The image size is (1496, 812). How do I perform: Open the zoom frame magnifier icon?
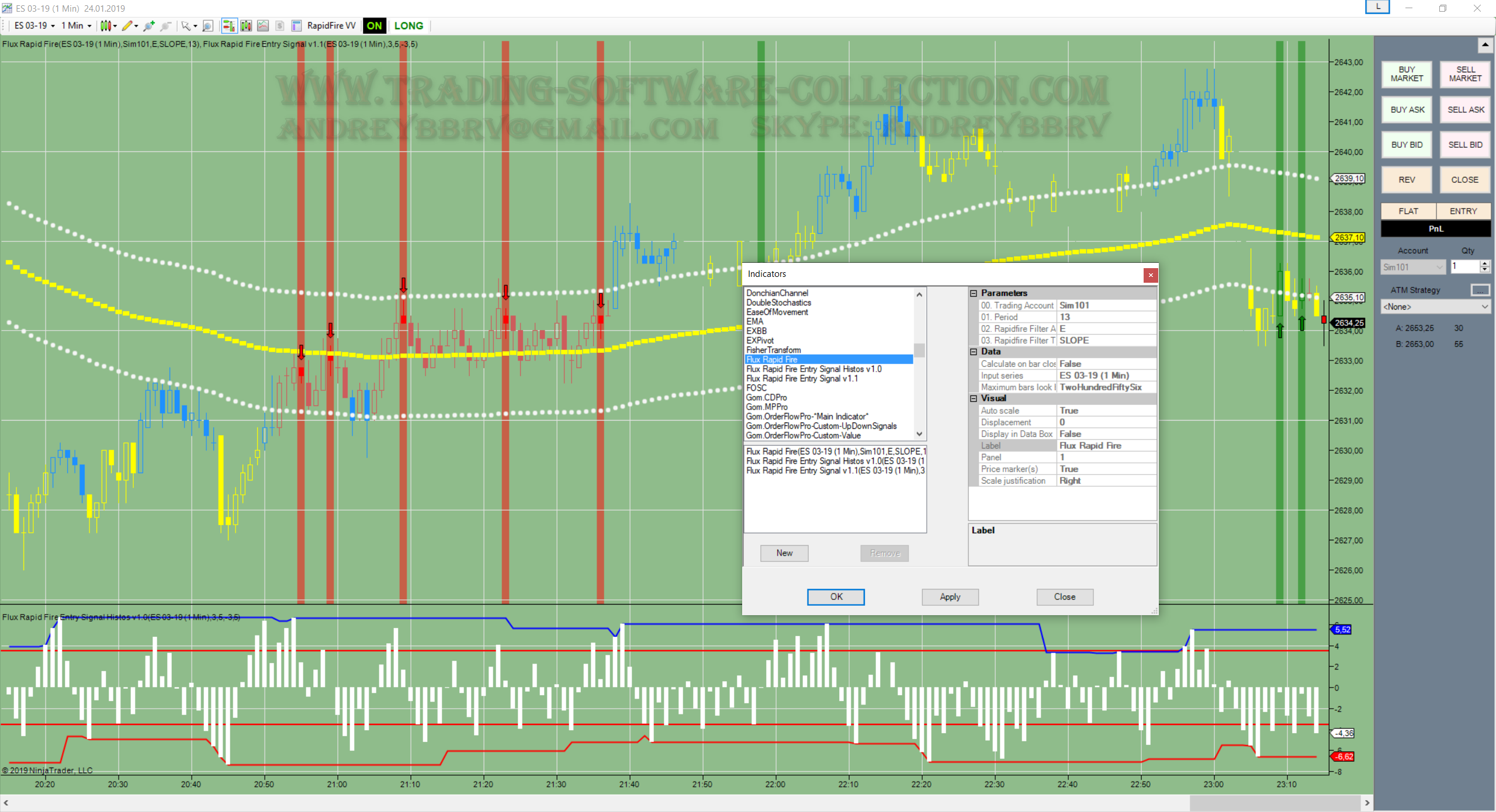207,26
